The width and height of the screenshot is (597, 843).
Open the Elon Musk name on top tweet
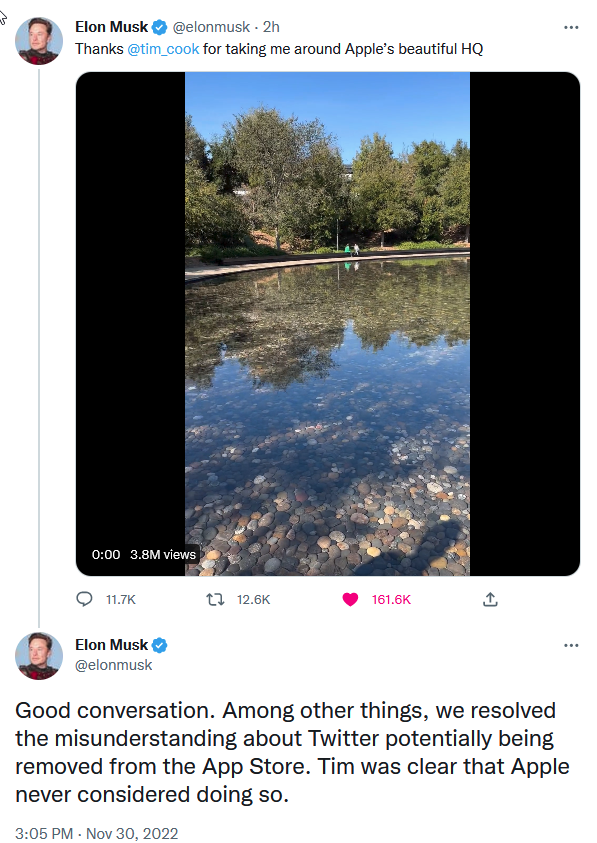click(x=111, y=27)
